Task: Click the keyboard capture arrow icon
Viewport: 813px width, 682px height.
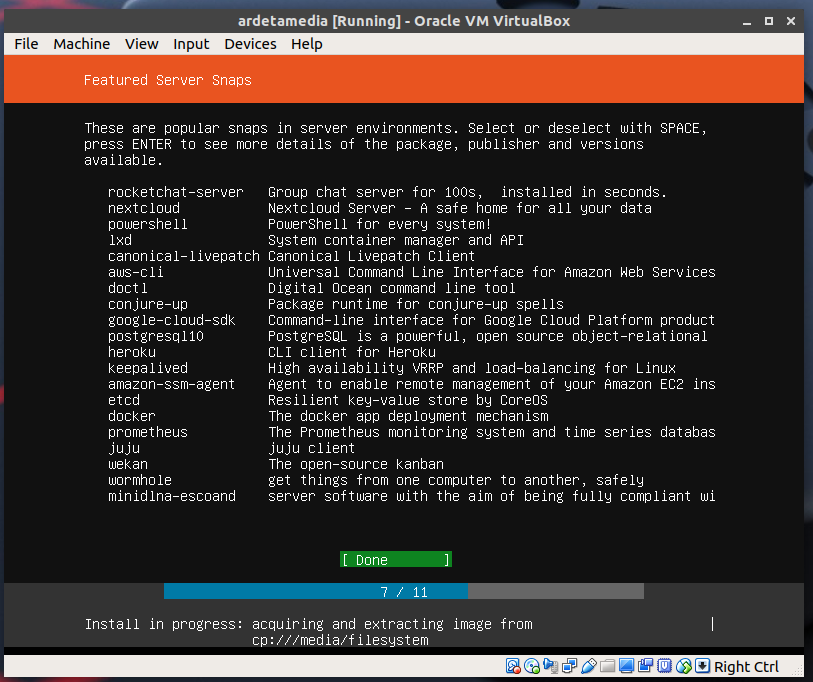Action: tap(702, 667)
